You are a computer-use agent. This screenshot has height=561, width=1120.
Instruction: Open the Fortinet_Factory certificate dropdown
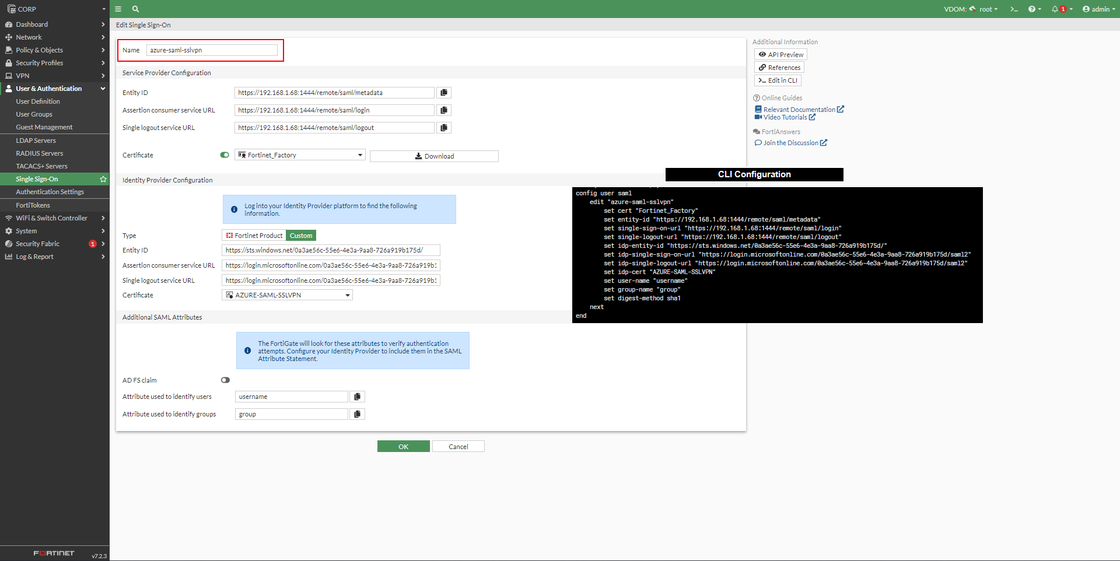point(300,155)
